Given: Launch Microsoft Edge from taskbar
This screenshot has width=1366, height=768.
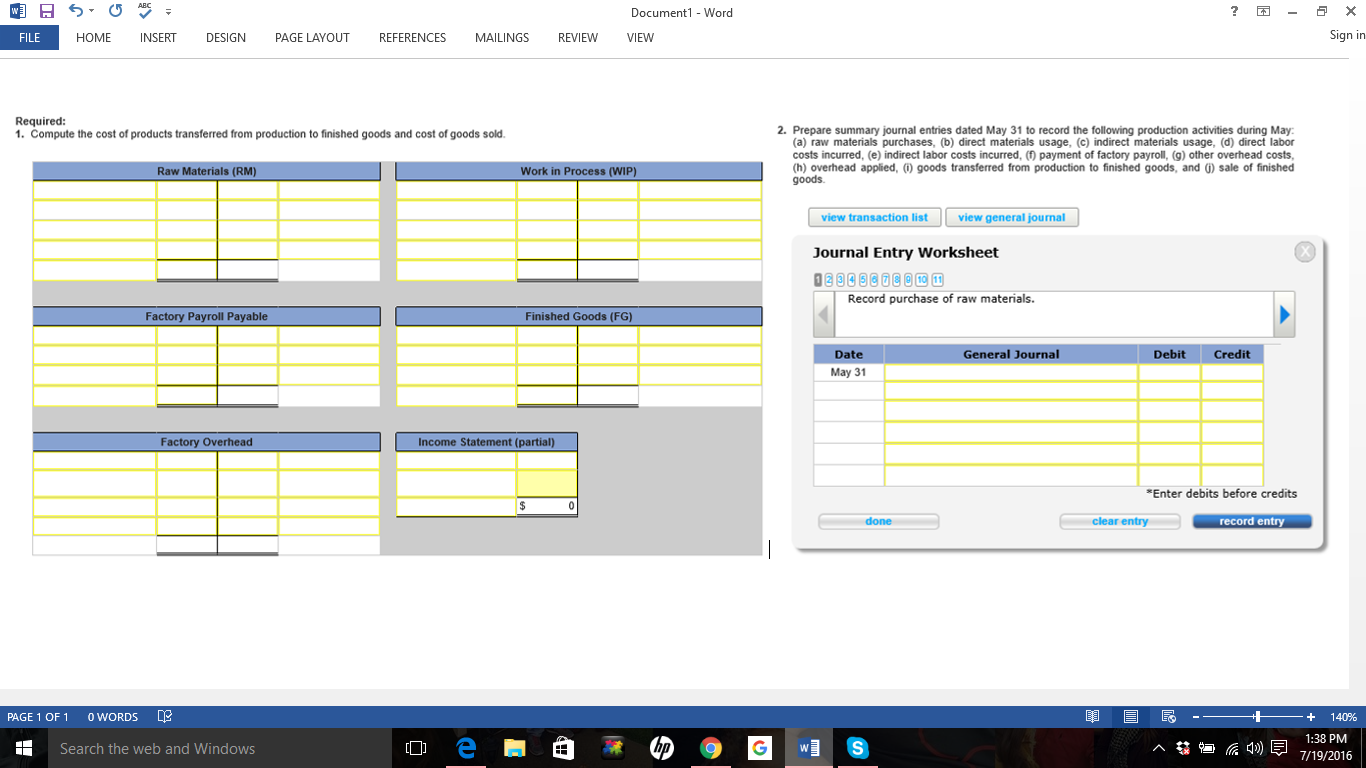Looking at the screenshot, I should click(x=466, y=748).
